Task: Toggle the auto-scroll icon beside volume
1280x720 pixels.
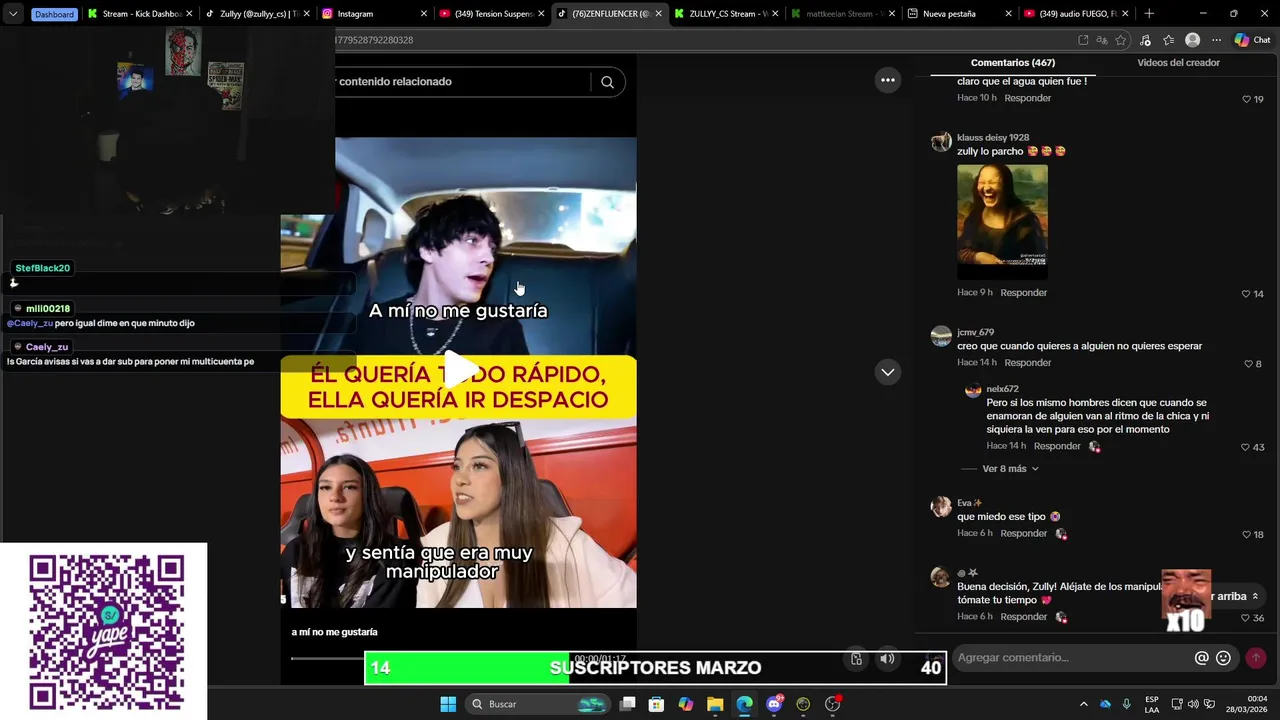Action: click(x=856, y=658)
